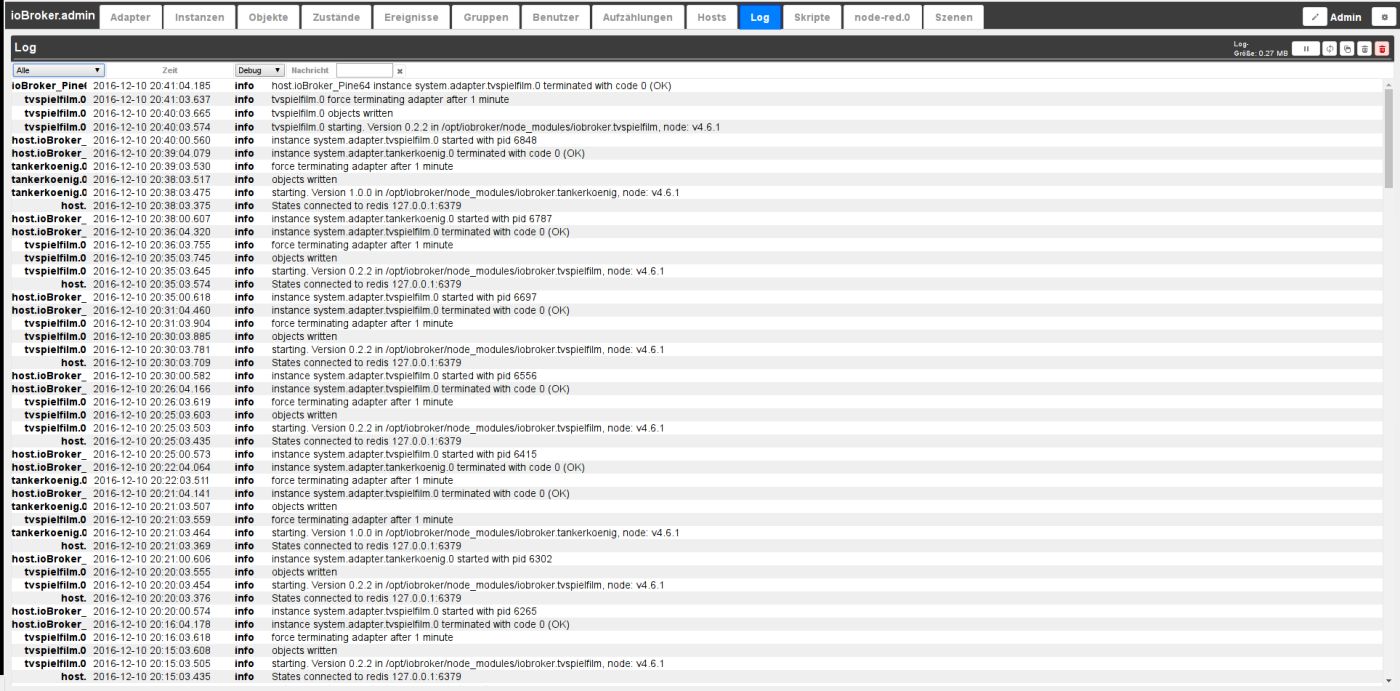This screenshot has width=1400, height=691.
Task: Clear the Nachricht filter with the x
Action: pyautogui.click(x=400, y=71)
